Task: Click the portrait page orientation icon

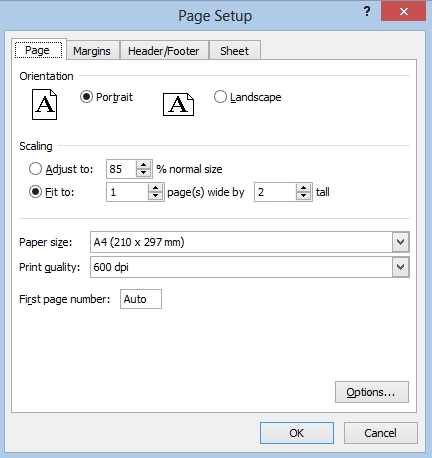Action: (x=44, y=104)
